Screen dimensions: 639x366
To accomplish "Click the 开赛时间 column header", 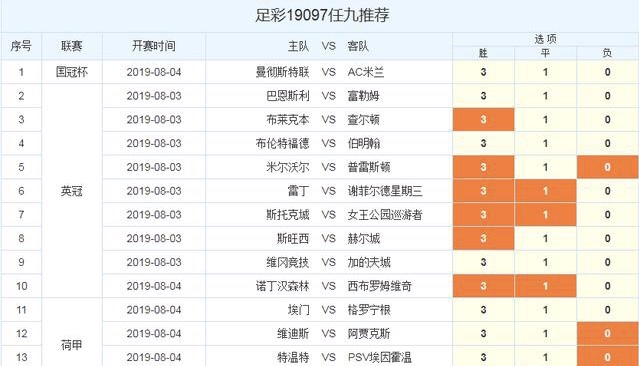I will [x=154, y=46].
